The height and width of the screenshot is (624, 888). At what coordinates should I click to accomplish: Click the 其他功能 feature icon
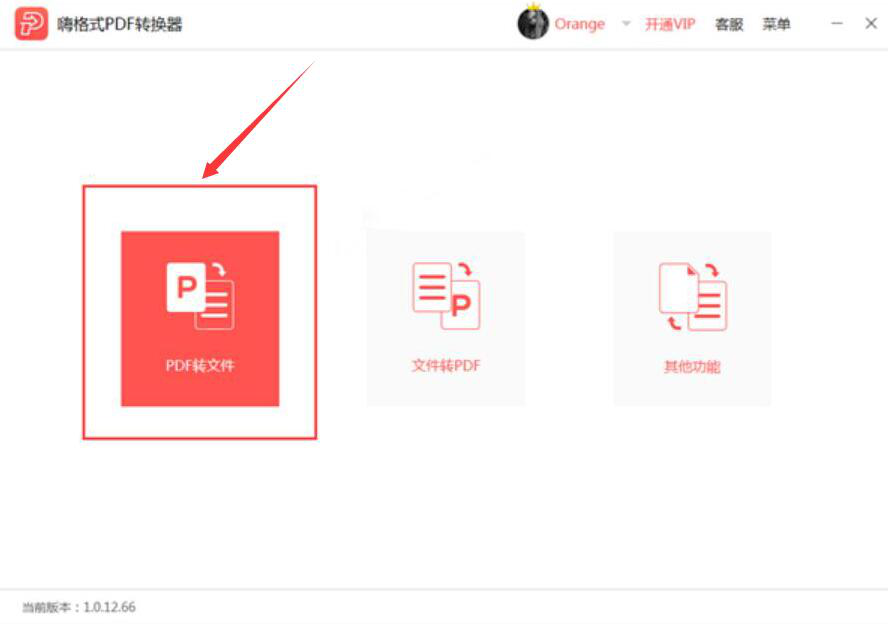693,295
